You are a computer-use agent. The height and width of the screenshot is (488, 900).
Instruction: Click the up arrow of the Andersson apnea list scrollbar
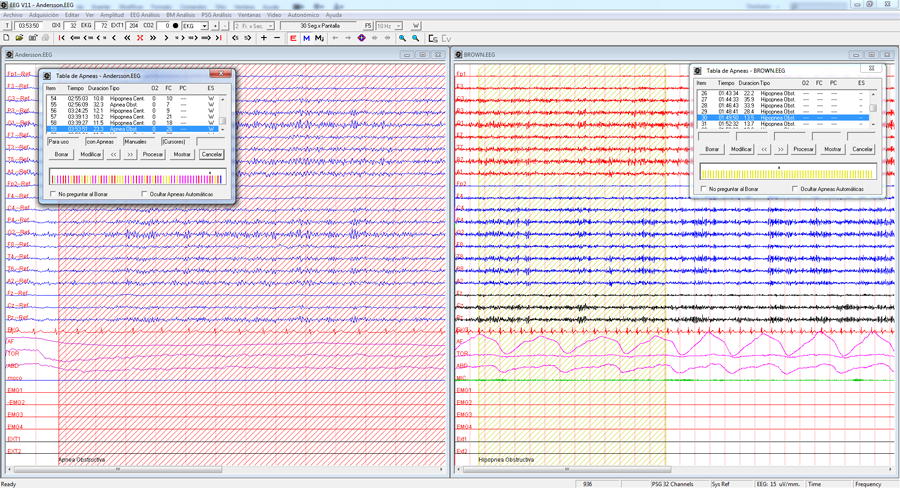pos(223,99)
